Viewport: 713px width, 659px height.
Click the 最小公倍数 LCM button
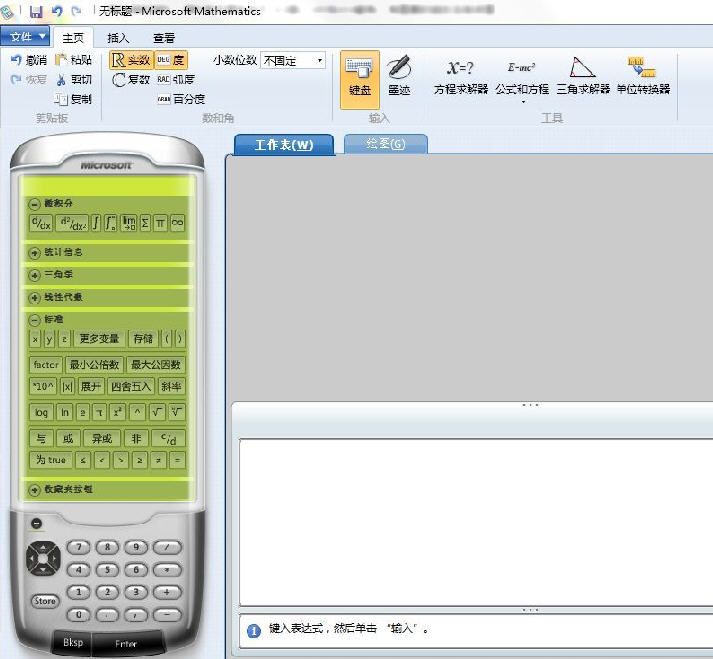[x=95, y=365]
